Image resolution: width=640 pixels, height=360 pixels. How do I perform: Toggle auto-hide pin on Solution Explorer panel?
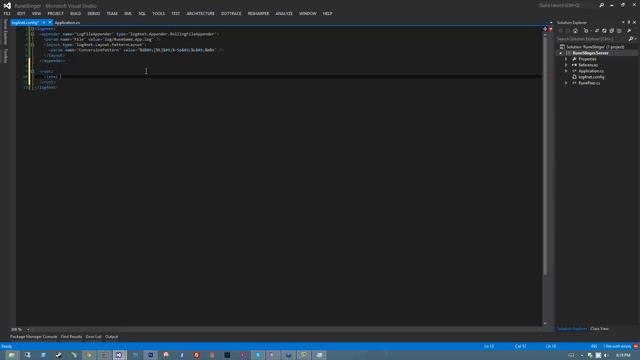tap(629, 22)
